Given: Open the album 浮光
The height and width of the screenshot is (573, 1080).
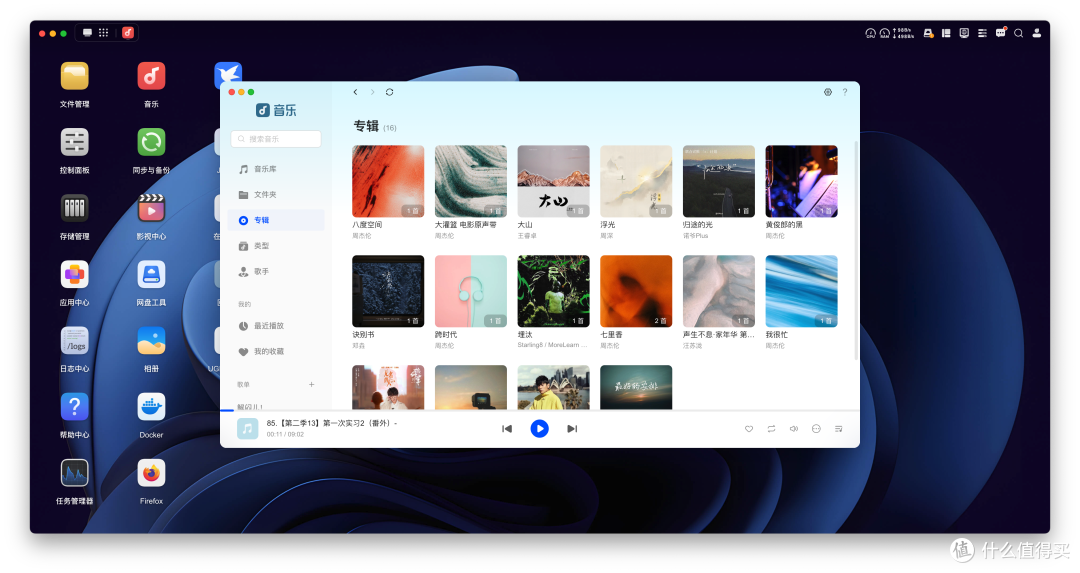Looking at the screenshot, I should point(636,181).
